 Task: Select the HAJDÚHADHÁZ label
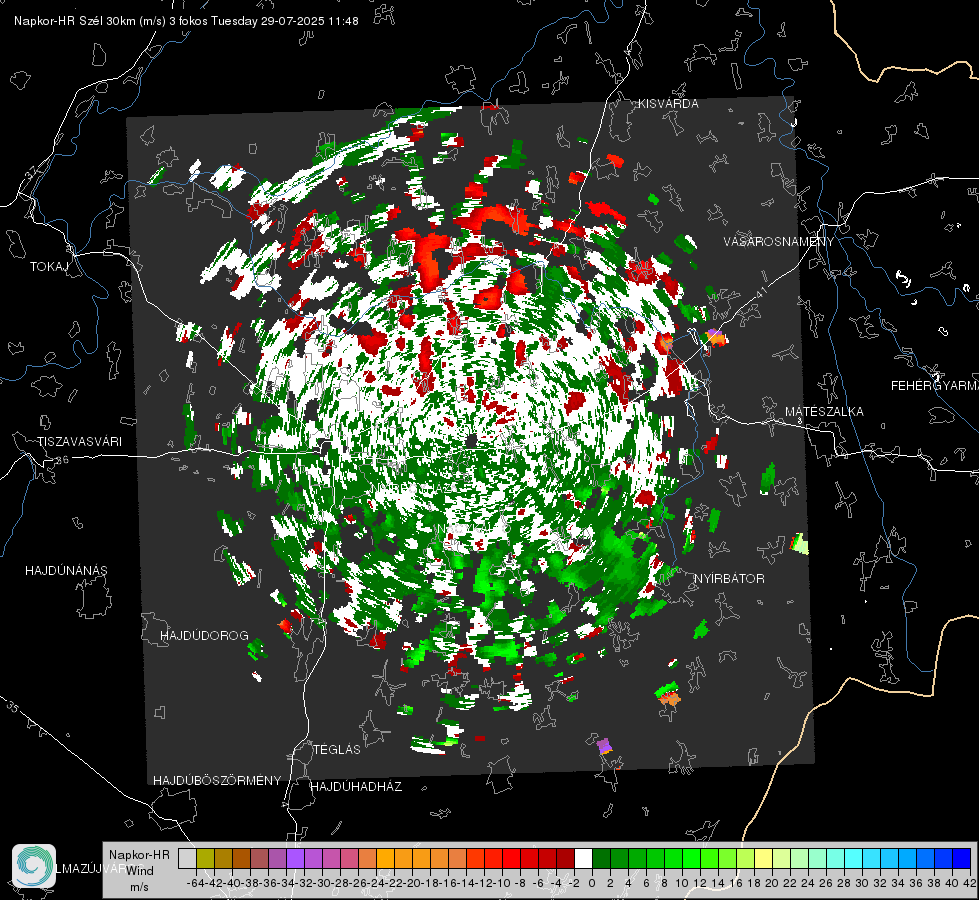[356, 786]
